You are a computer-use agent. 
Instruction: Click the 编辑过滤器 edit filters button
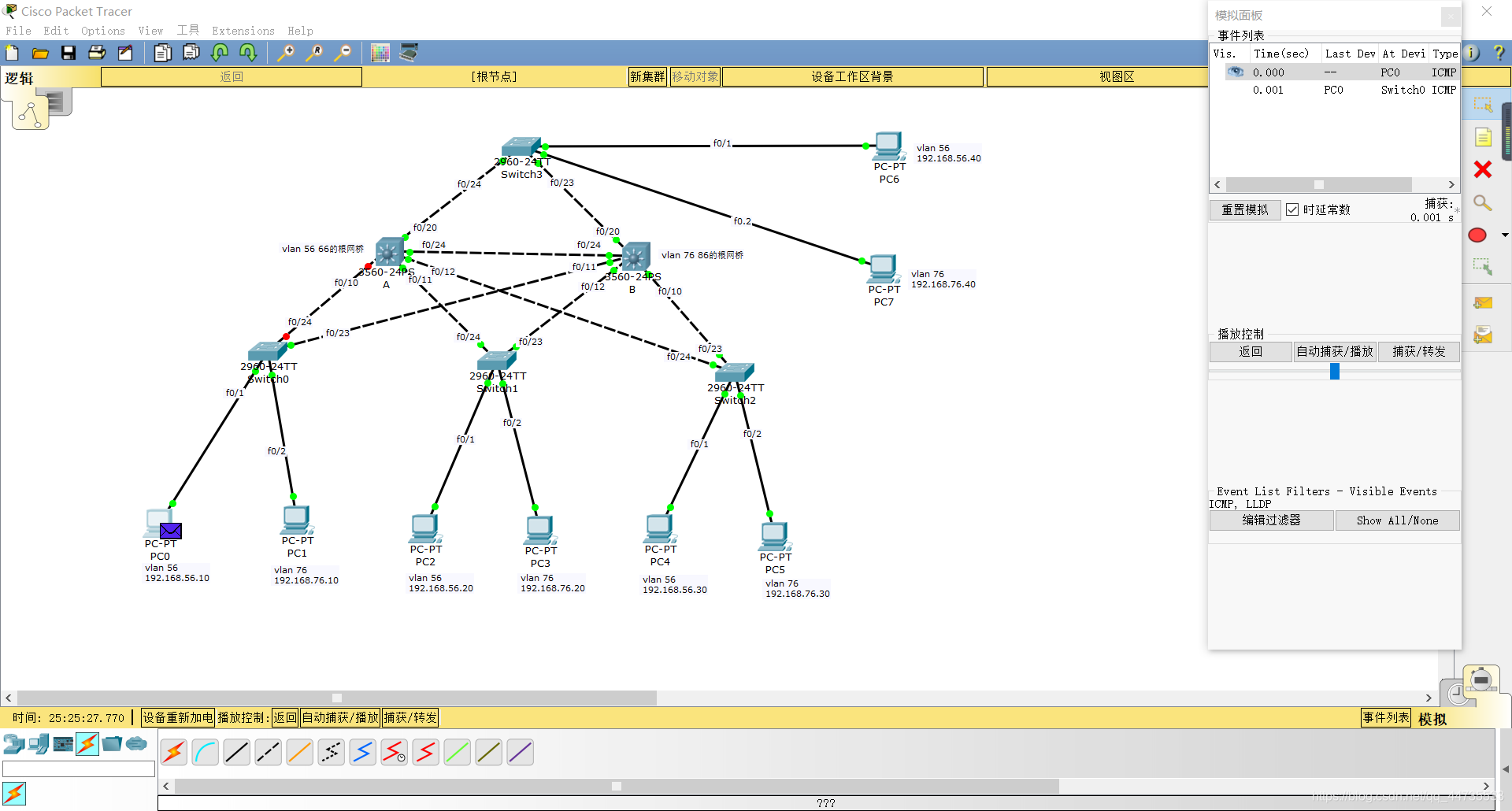(1272, 520)
